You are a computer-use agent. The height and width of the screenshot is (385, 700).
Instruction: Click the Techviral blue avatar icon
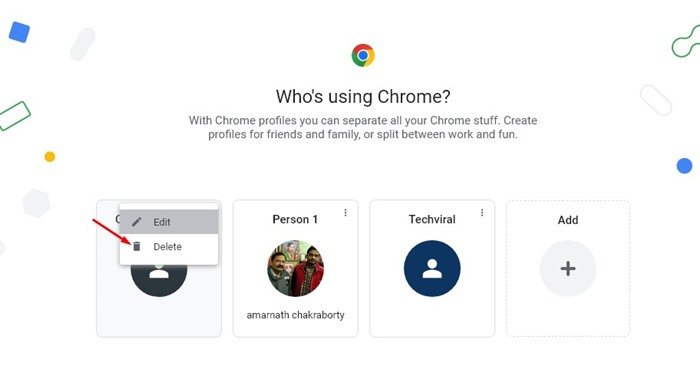tap(432, 268)
